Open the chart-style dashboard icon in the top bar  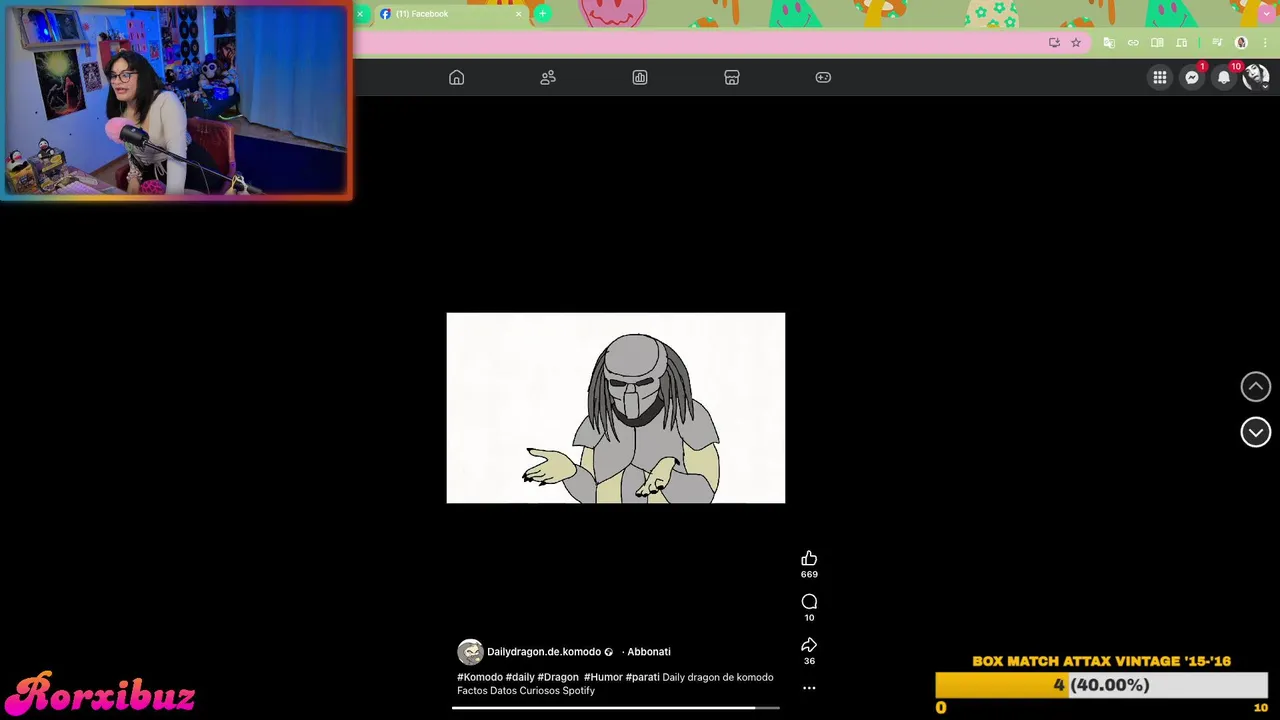[640, 78]
